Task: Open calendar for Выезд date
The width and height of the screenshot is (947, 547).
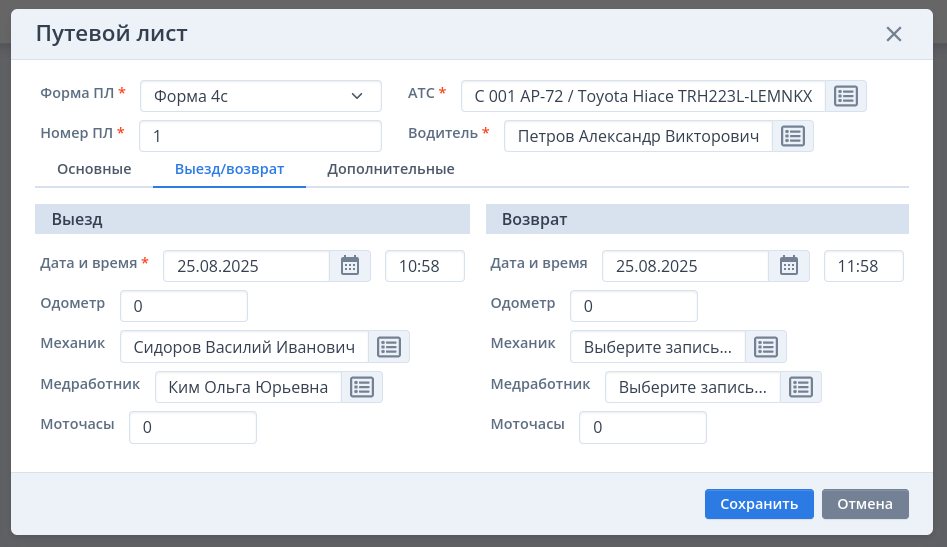Action: [x=350, y=266]
